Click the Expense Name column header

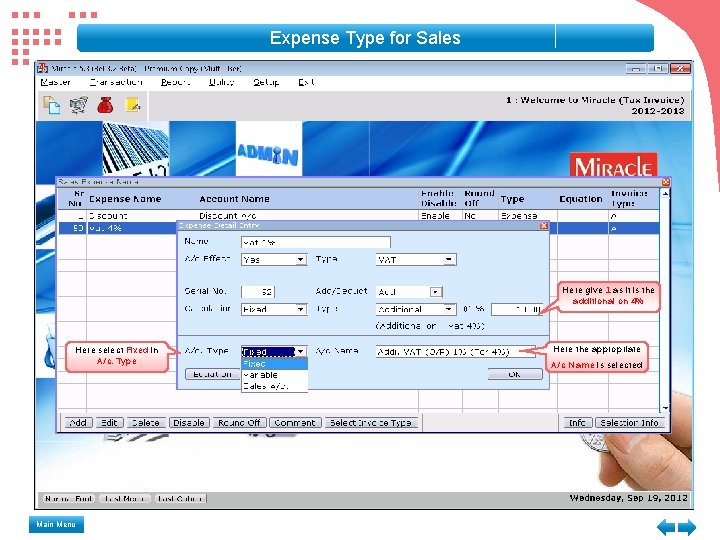point(125,199)
